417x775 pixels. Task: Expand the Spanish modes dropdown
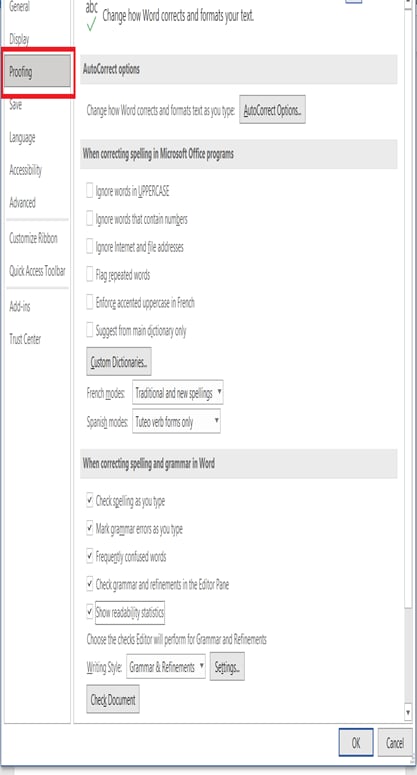[x=176, y=422]
